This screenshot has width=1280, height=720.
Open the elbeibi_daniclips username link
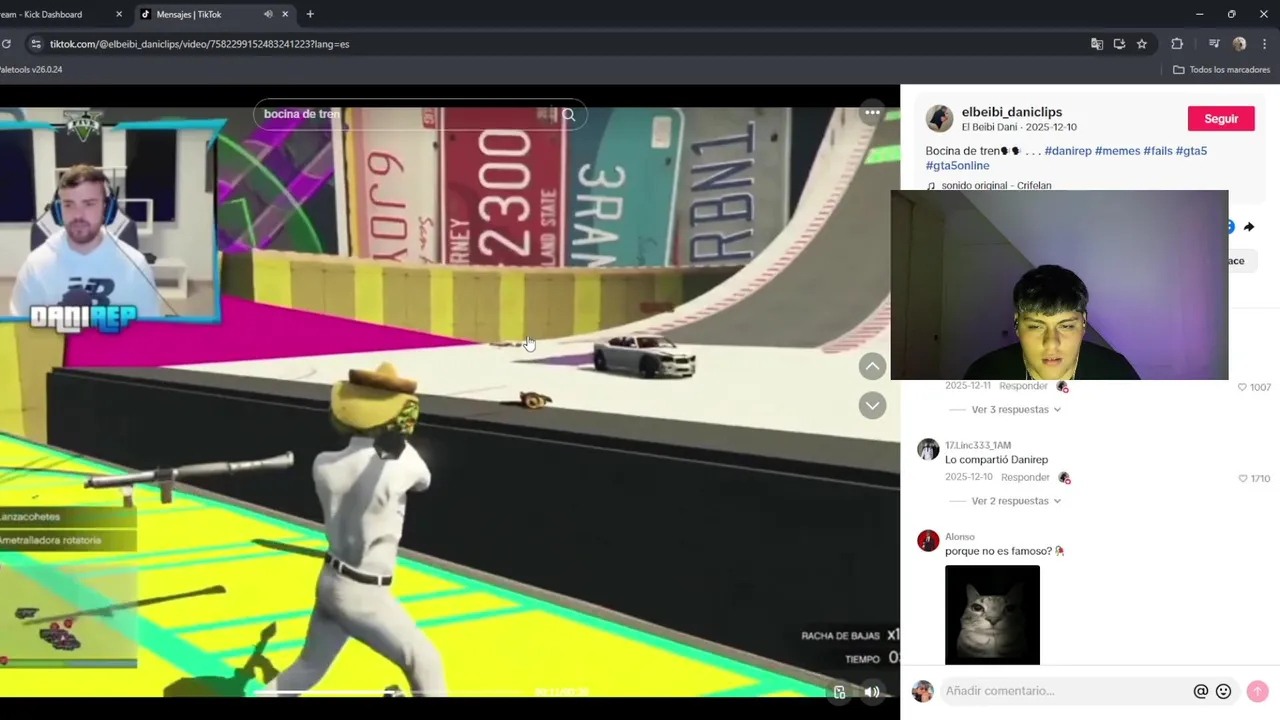point(1012,112)
